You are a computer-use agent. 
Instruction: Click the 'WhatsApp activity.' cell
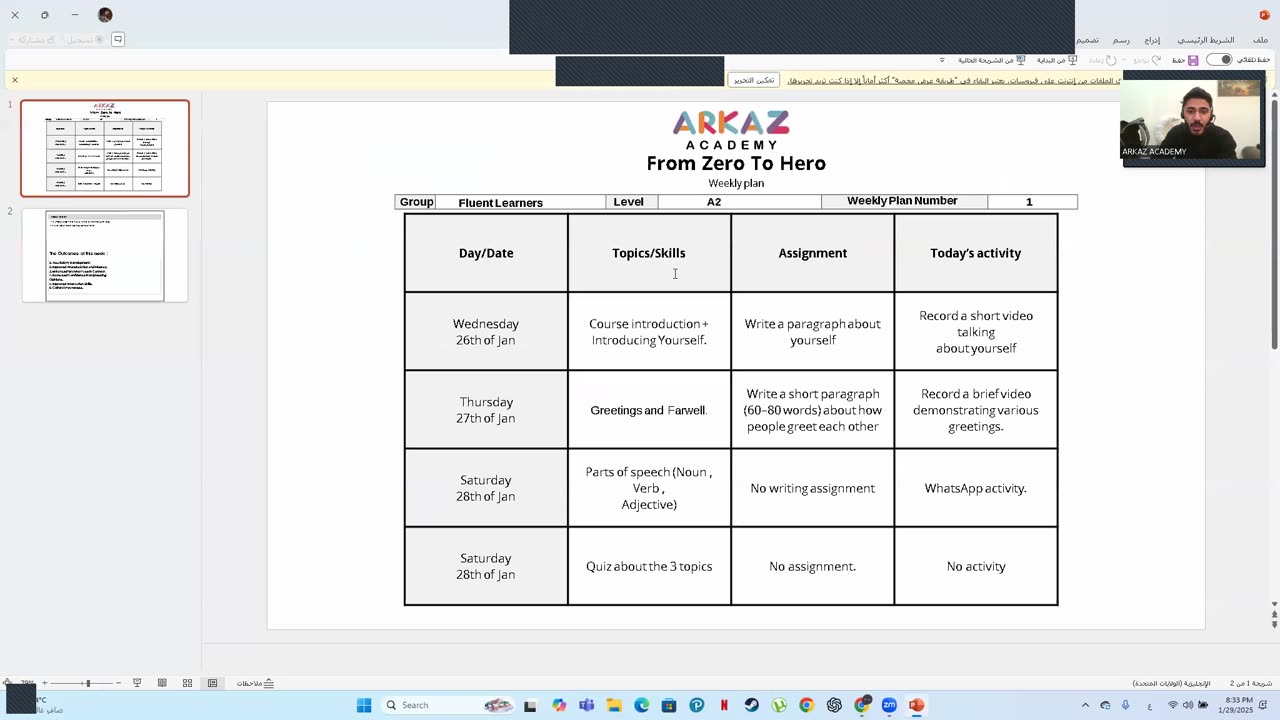coord(976,488)
